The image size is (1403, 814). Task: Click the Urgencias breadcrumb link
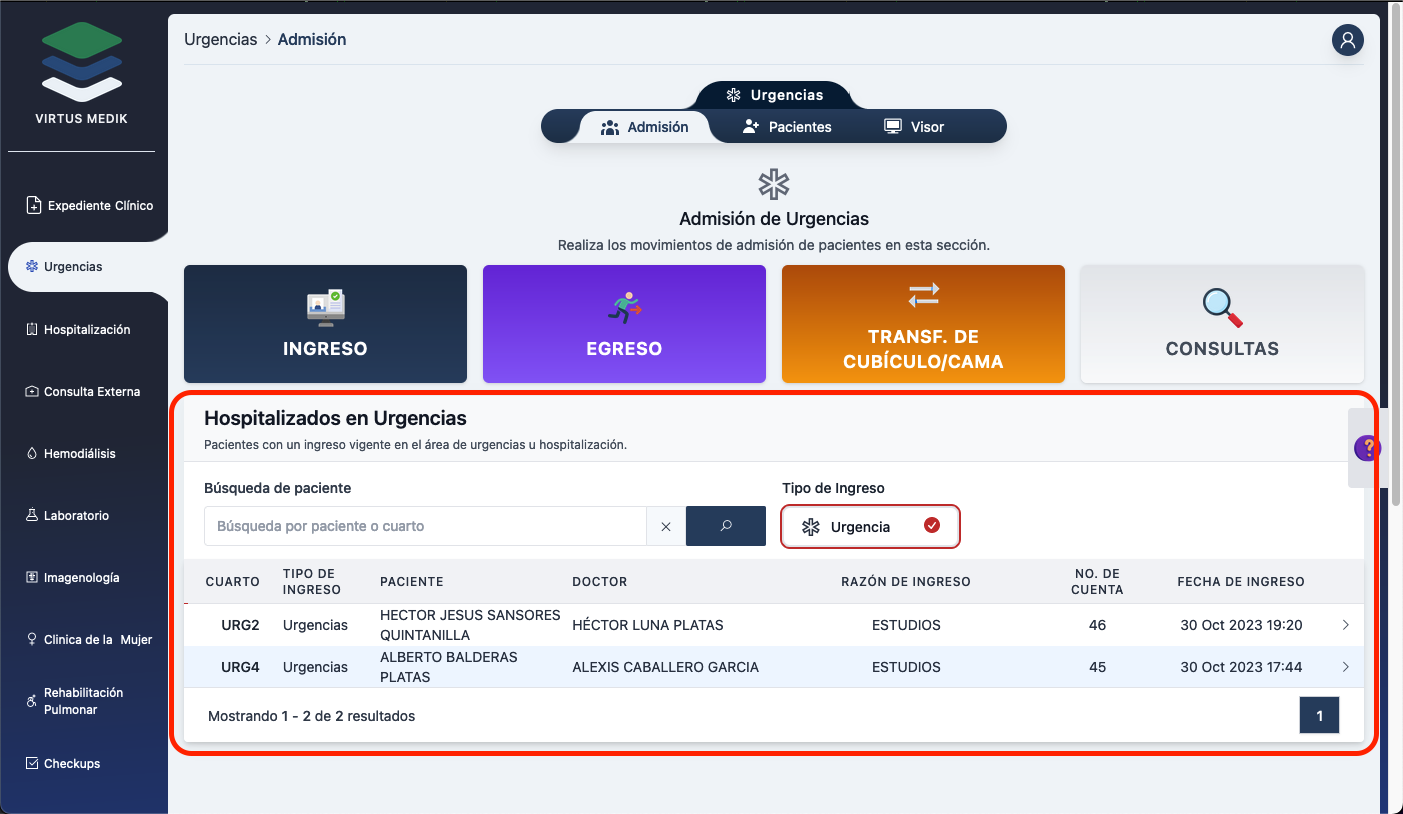click(220, 40)
